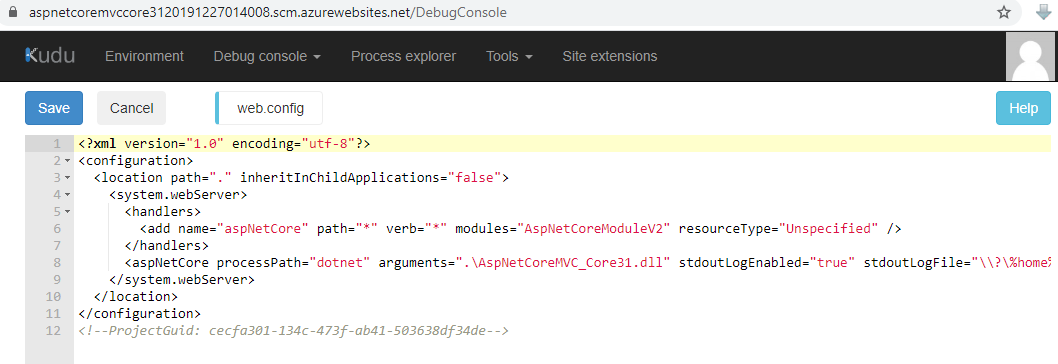
Task: Open the Debug console dropdown menu
Action: coord(267,56)
